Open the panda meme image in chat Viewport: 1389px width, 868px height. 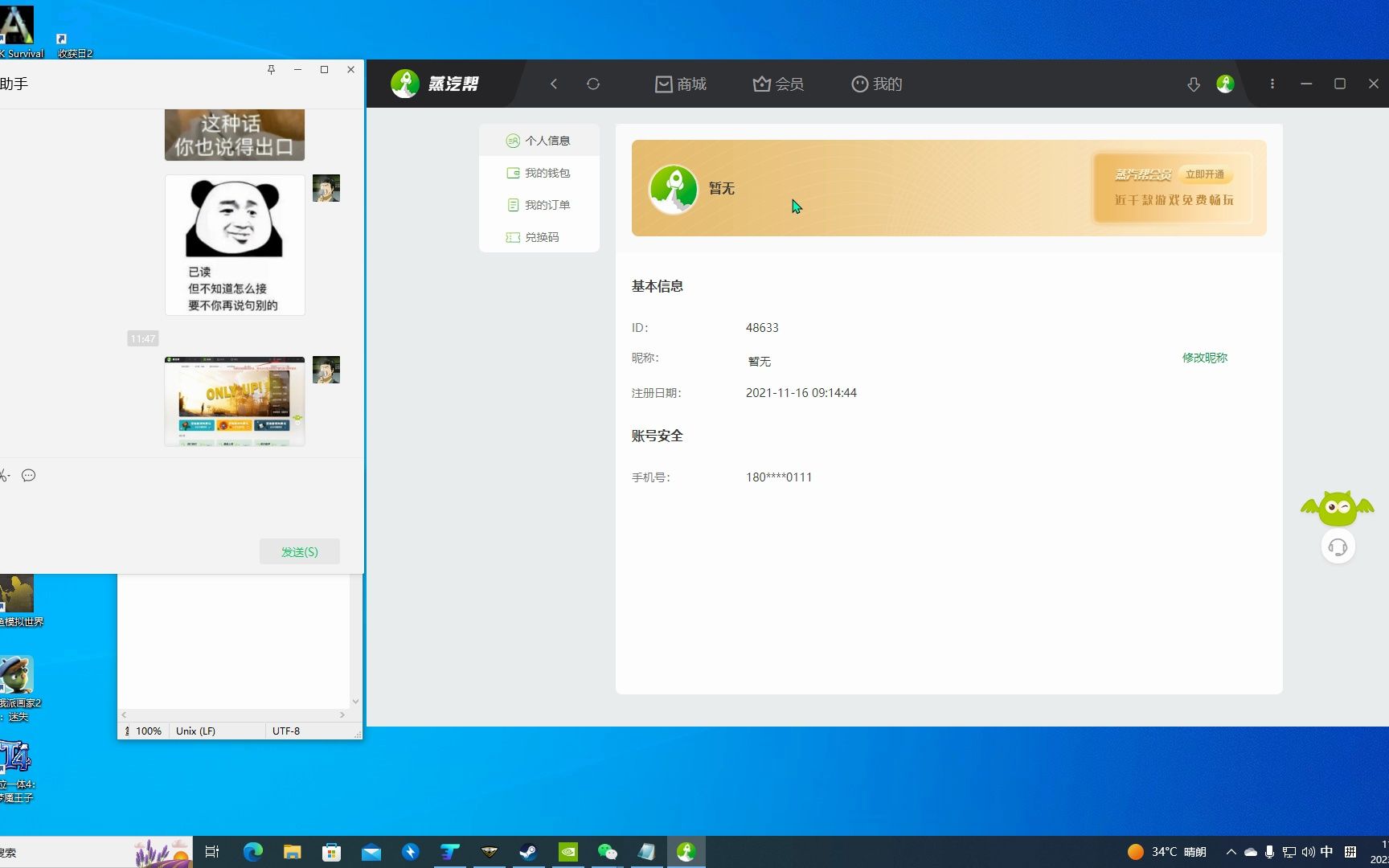coord(235,245)
